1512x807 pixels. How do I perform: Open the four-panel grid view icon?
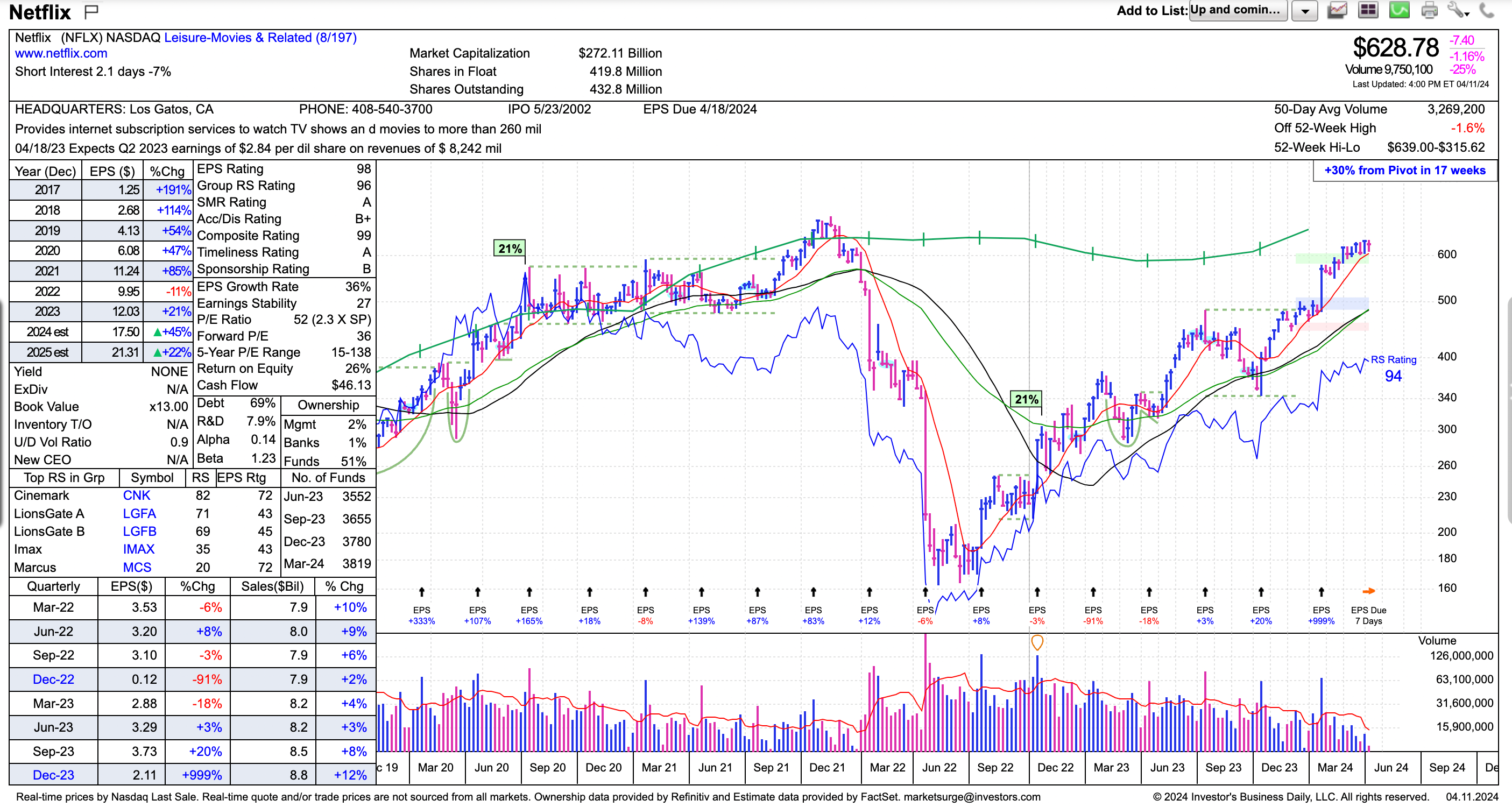[x=1368, y=10]
